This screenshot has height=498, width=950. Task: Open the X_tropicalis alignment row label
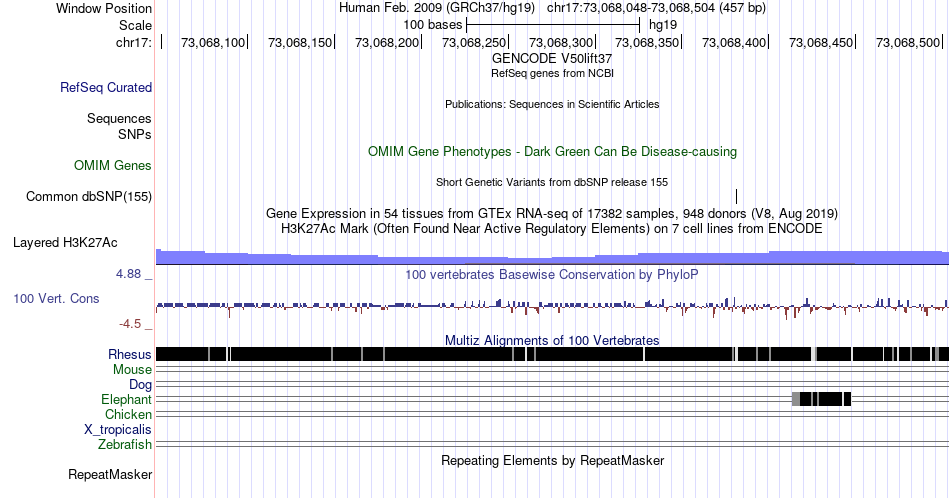coord(118,430)
